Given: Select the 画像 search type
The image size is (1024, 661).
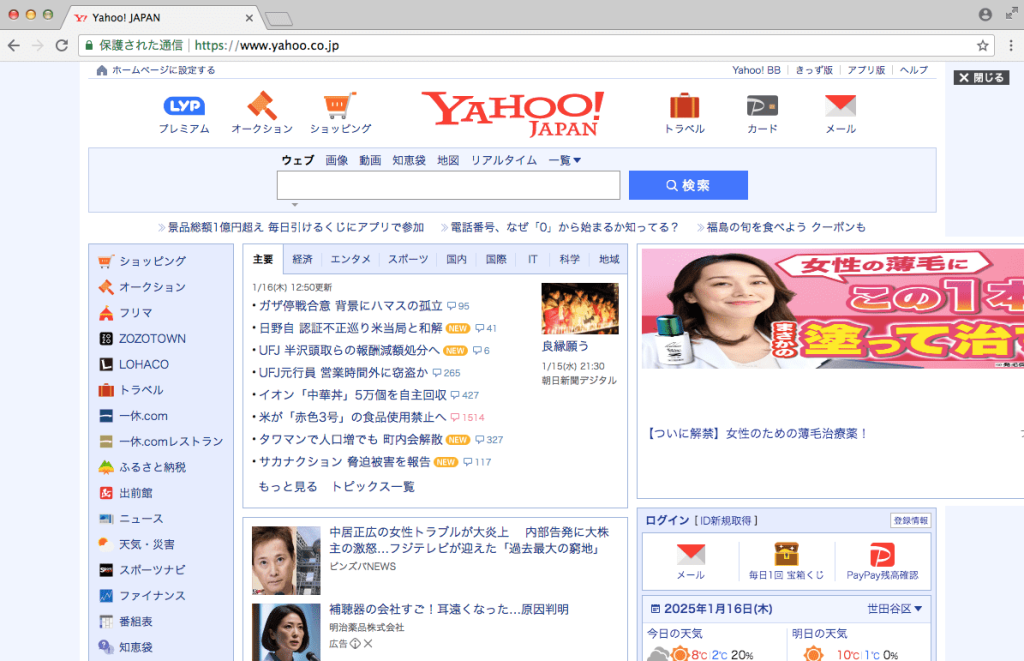Looking at the screenshot, I should pyautogui.click(x=336, y=160).
